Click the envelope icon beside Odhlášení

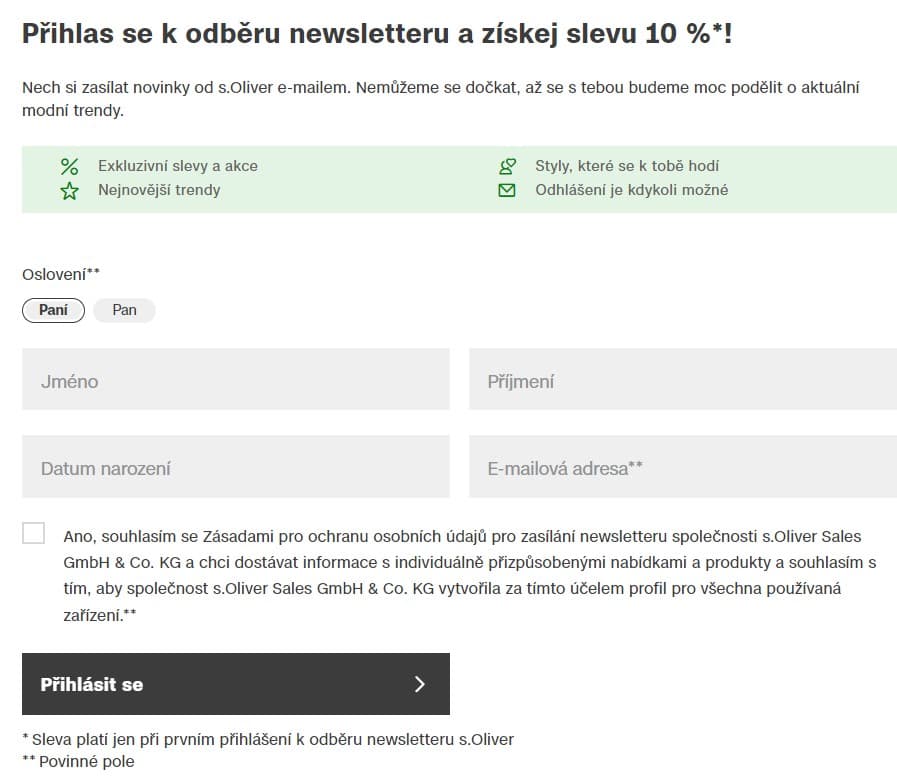(x=507, y=190)
